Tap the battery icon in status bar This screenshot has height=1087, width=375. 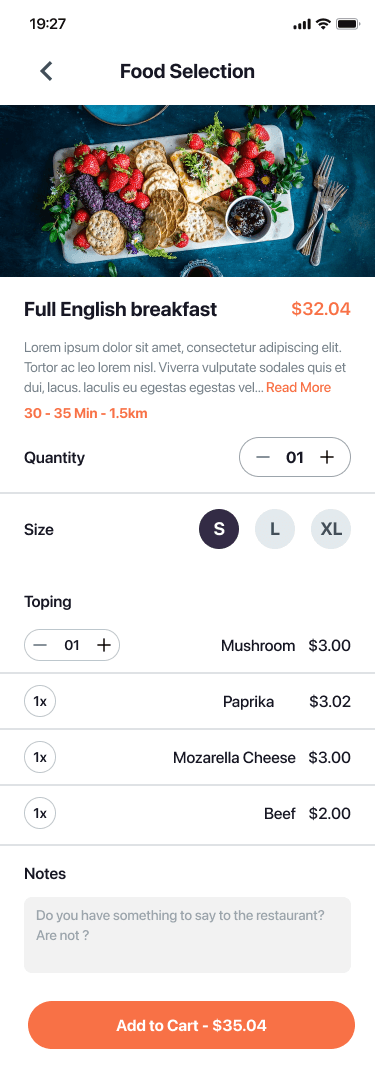pyautogui.click(x=347, y=24)
